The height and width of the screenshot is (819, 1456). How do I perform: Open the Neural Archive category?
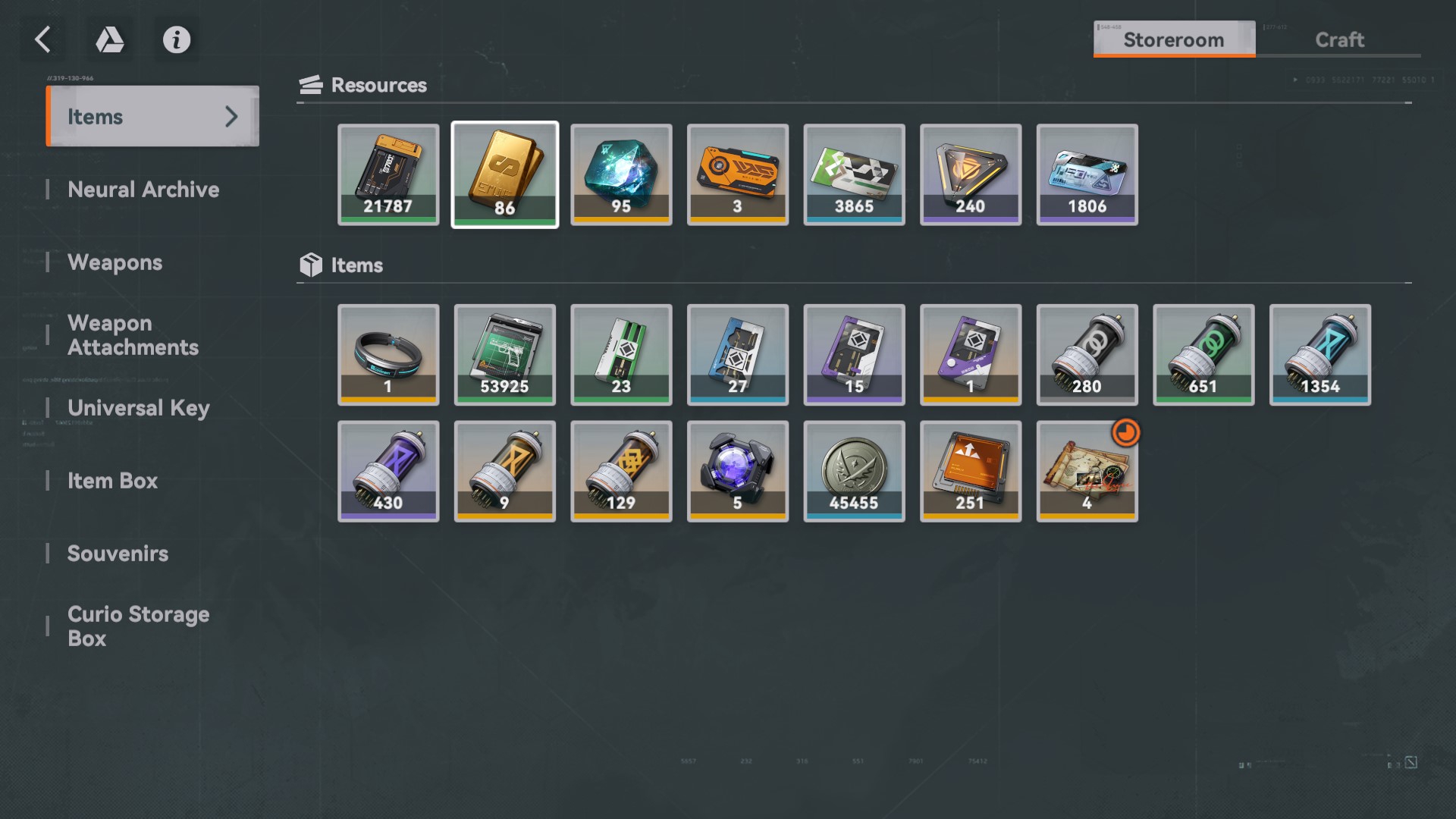pos(143,190)
